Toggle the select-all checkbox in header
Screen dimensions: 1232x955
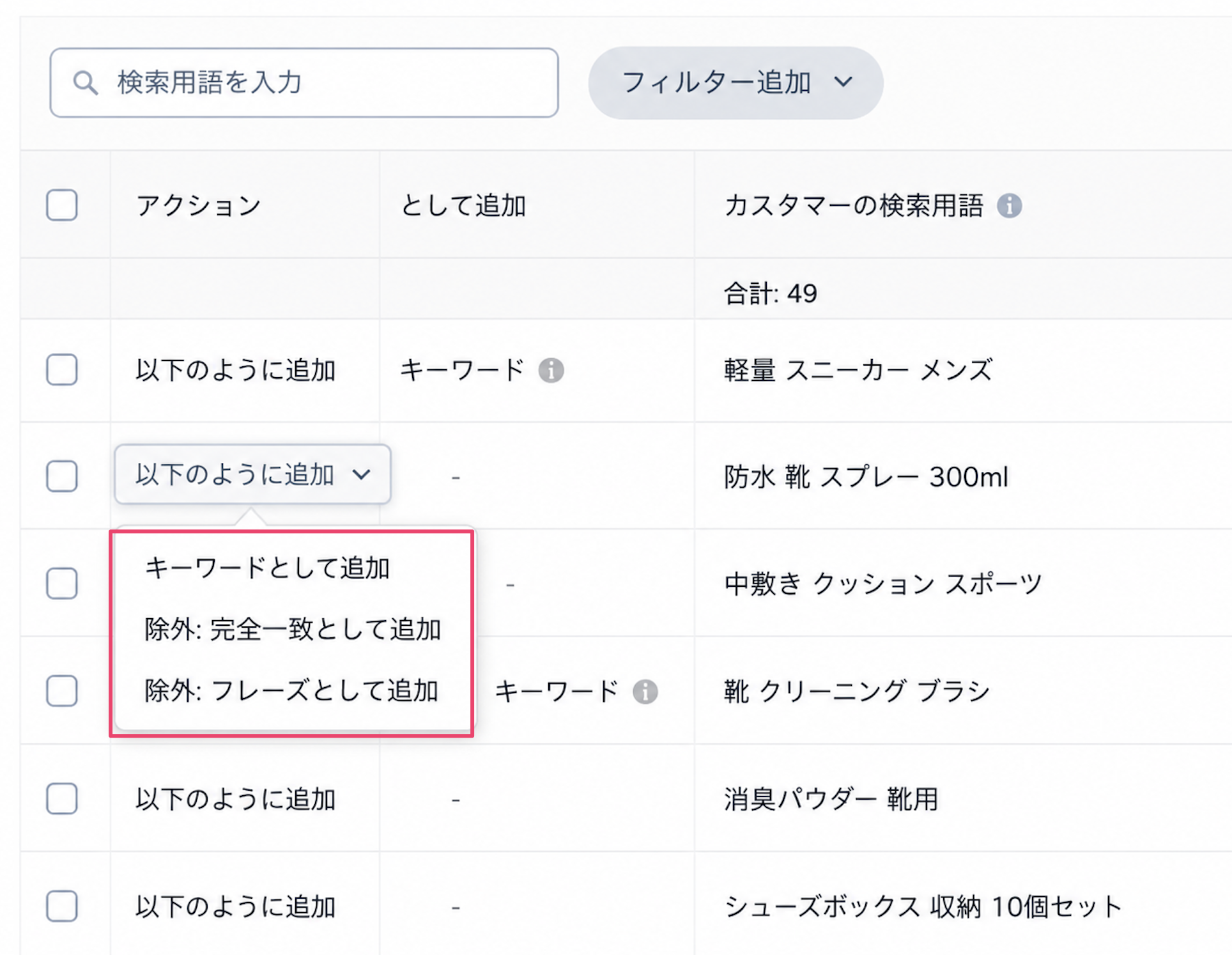pos(62,205)
